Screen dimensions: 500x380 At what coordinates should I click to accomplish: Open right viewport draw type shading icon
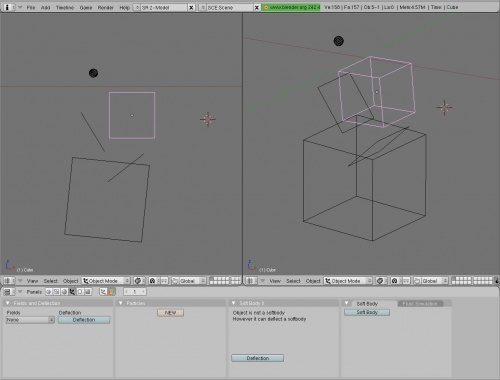[381, 281]
